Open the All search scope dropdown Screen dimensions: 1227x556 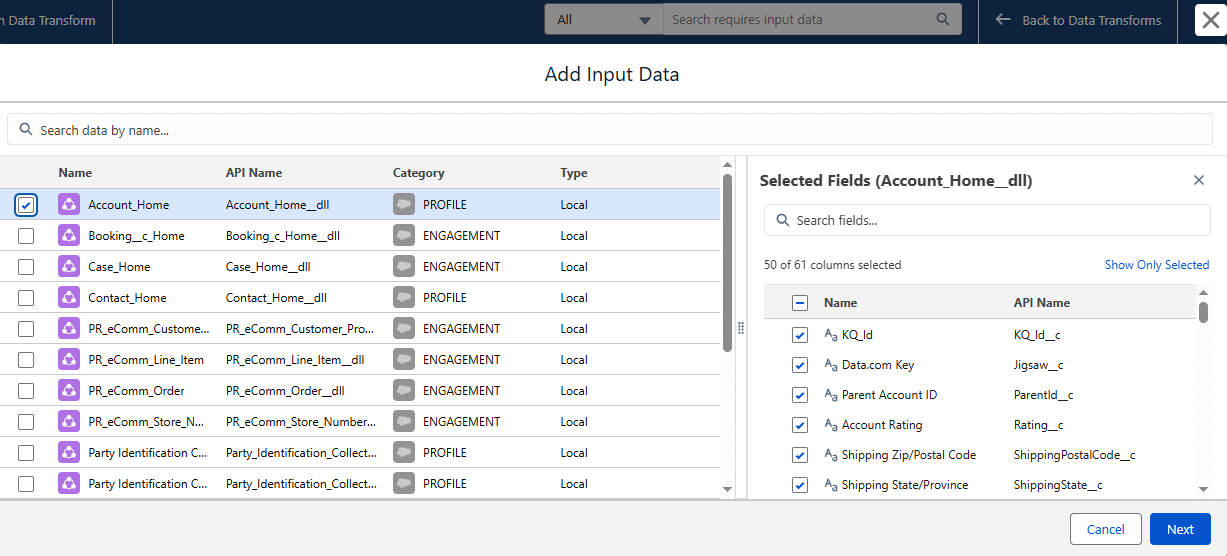click(x=604, y=19)
